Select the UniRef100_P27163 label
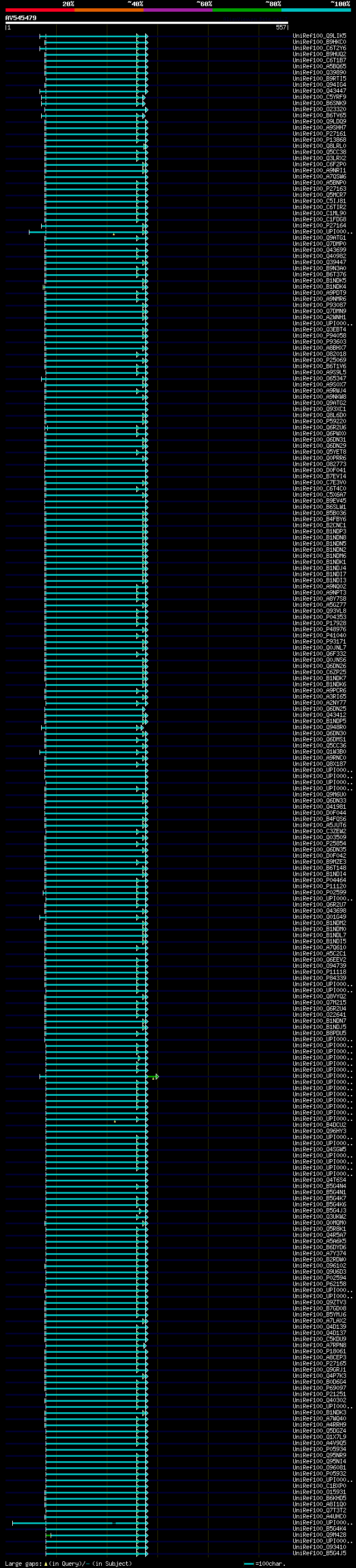 pos(319,189)
